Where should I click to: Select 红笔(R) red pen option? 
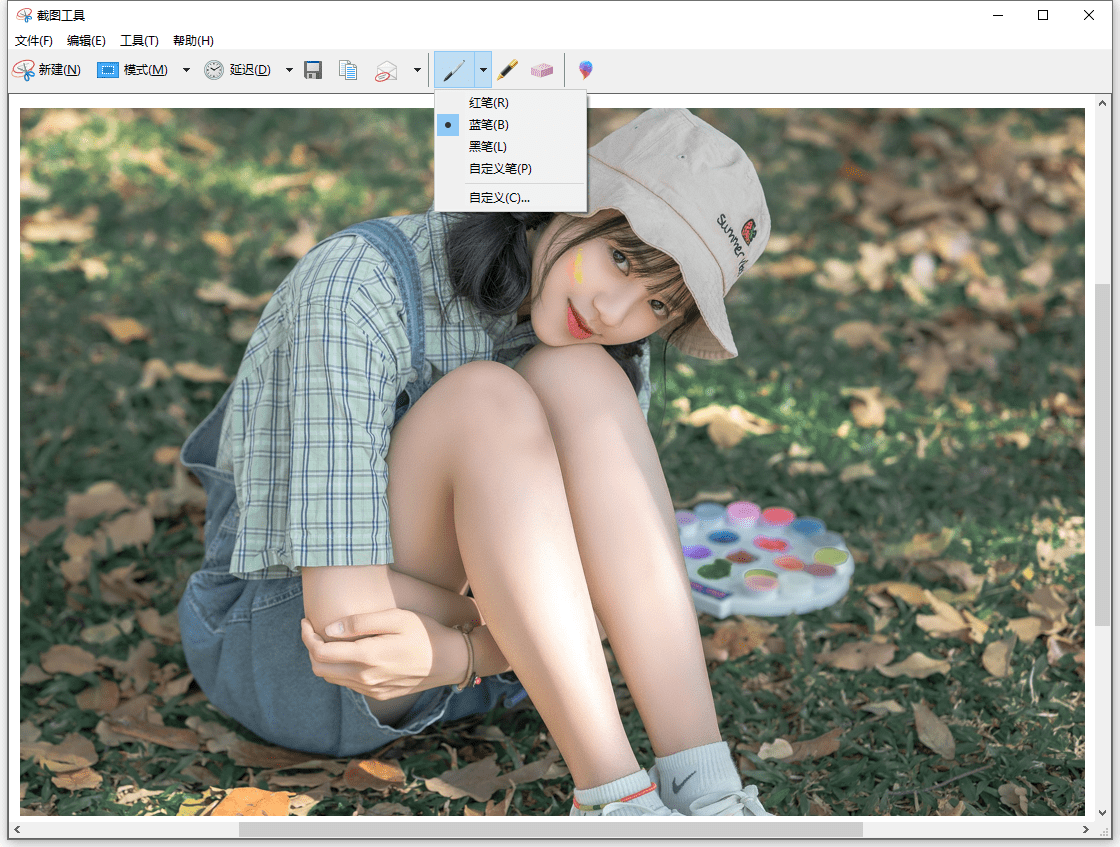pos(489,103)
